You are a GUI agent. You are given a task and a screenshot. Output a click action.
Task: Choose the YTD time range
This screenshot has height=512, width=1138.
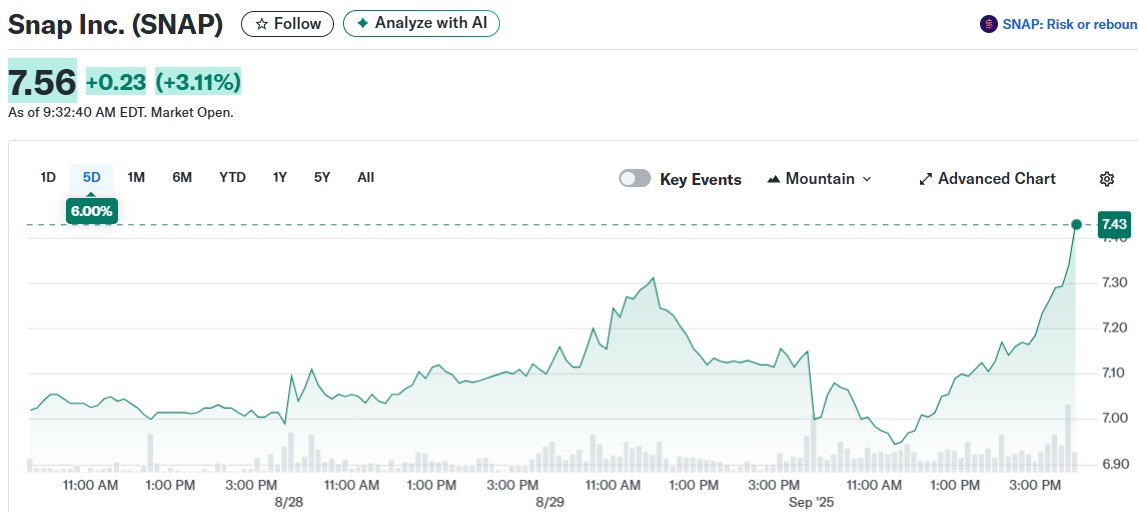point(232,177)
